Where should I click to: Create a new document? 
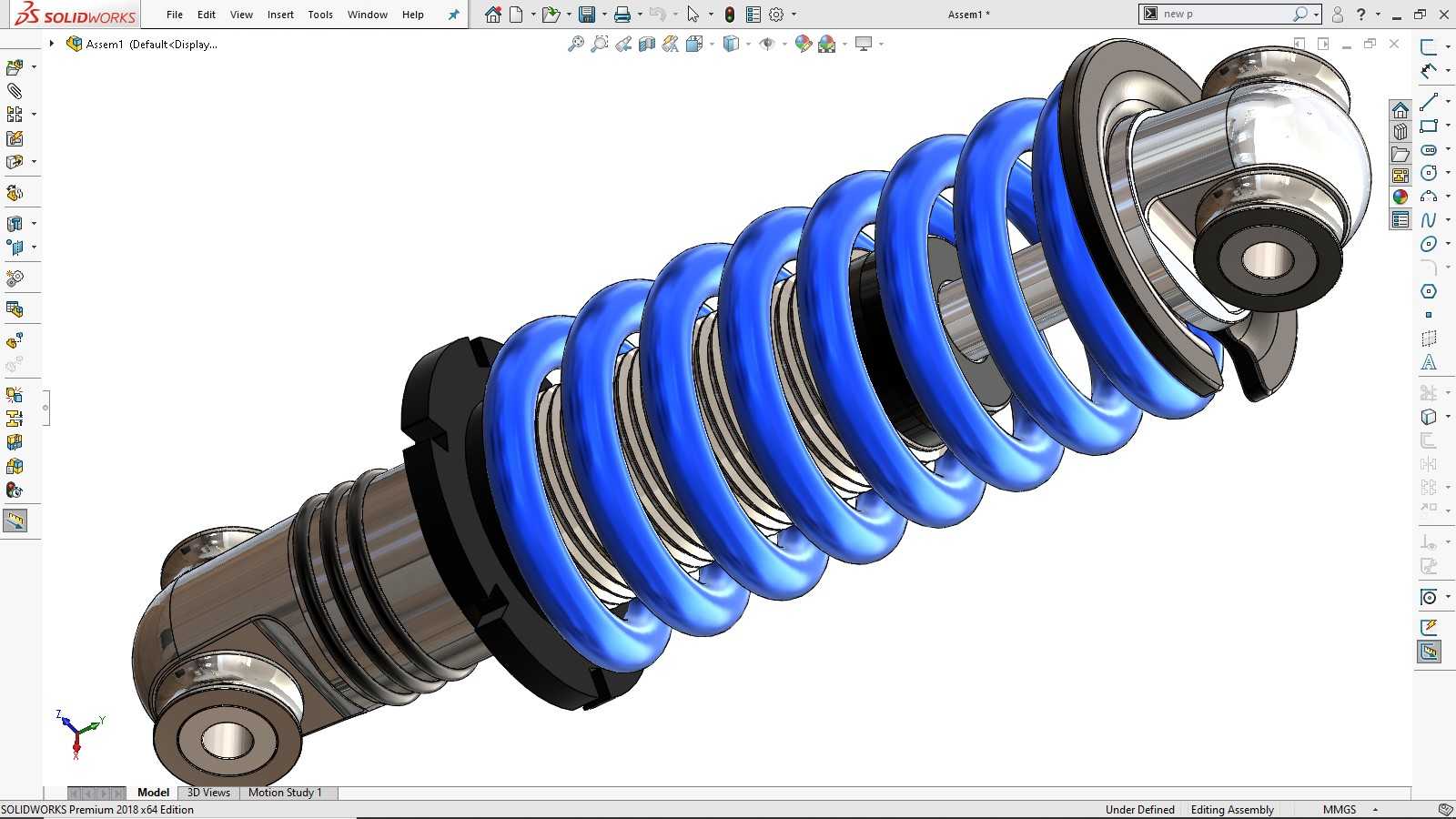click(x=516, y=15)
